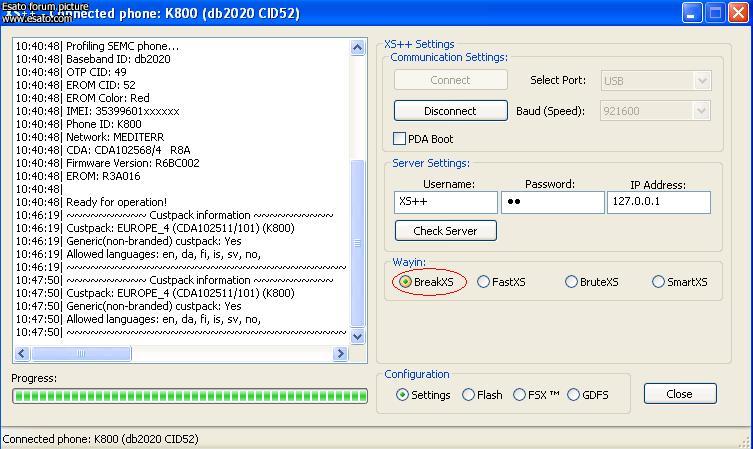Click the horizontal scrollbar thumb of log
This screenshot has height=449, width=753.
(81, 354)
